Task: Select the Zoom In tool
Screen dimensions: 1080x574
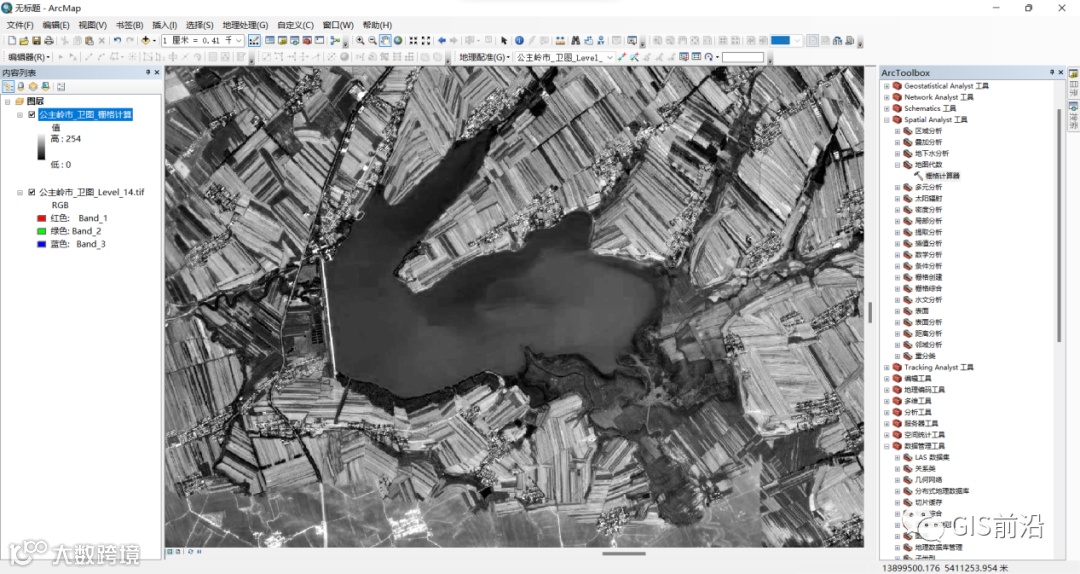Action: click(x=360, y=41)
